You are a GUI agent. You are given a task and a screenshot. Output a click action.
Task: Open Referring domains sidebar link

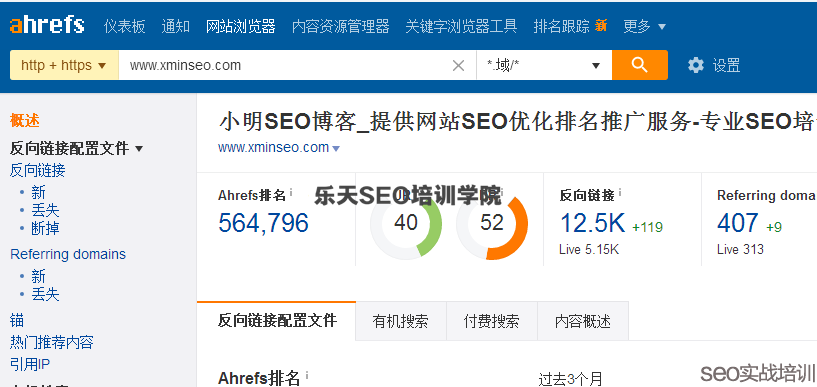(x=68, y=254)
